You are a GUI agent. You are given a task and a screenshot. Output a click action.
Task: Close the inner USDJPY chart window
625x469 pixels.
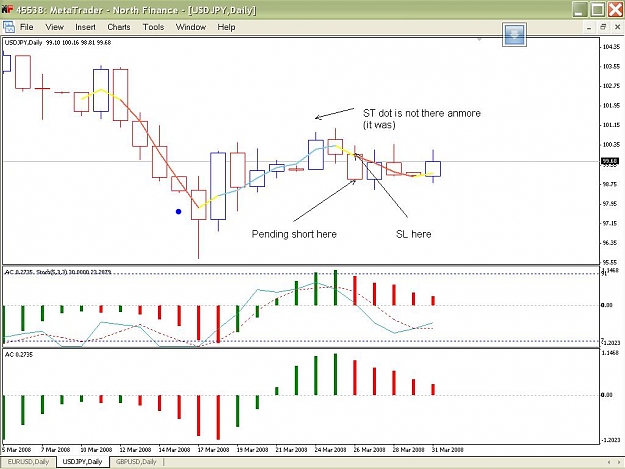click(x=617, y=27)
